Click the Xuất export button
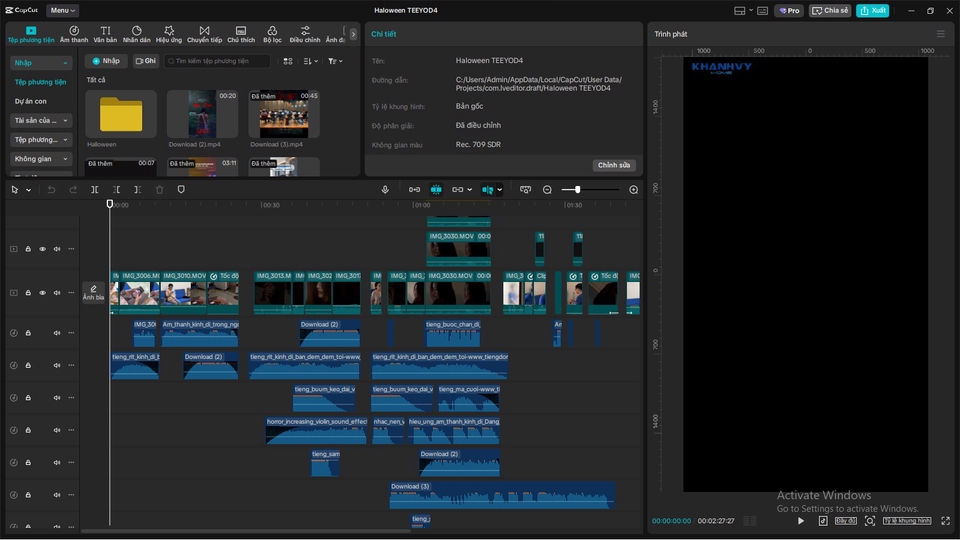This screenshot has width=960, height=540. coord(872,10)
